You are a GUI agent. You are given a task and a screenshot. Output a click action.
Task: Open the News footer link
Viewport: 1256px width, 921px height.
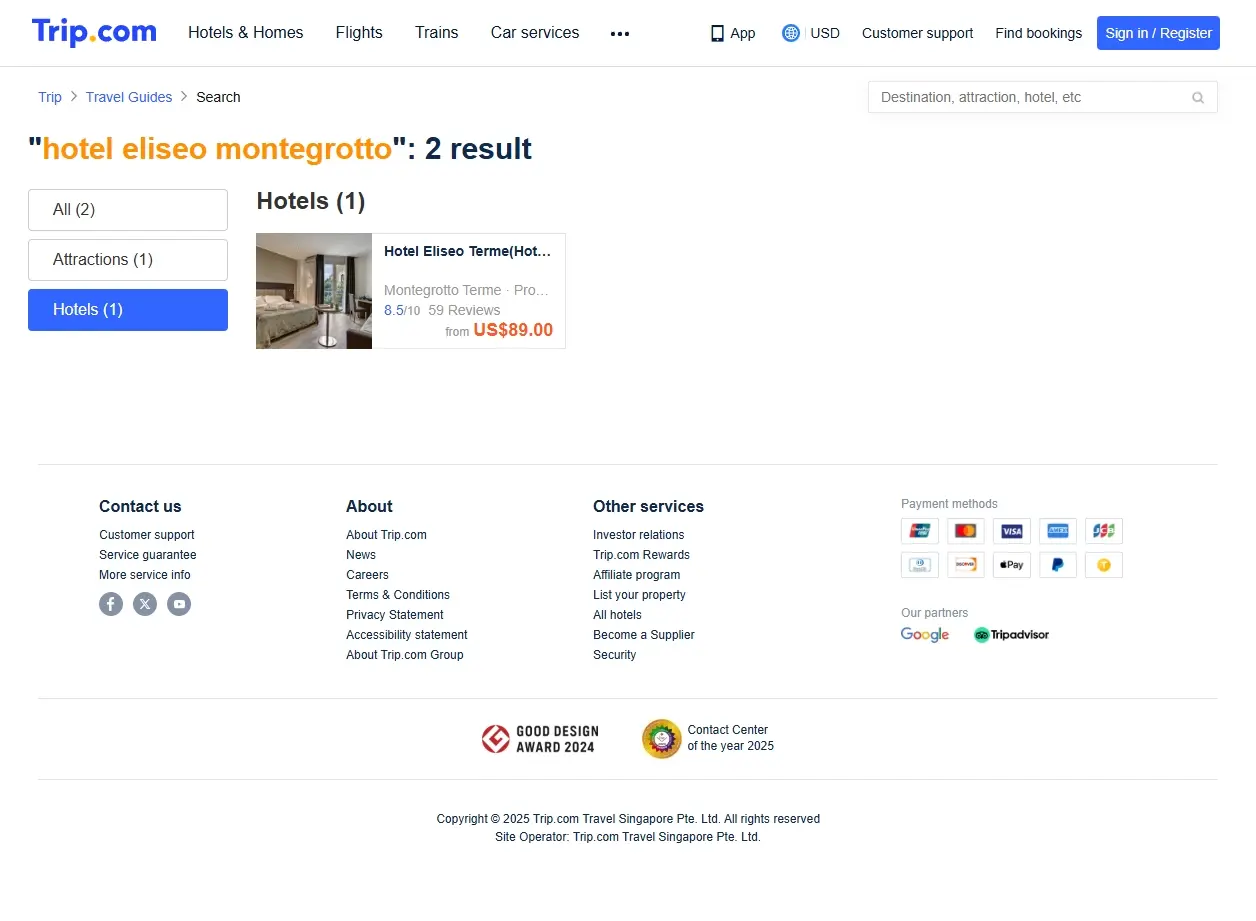coord(361,555)
